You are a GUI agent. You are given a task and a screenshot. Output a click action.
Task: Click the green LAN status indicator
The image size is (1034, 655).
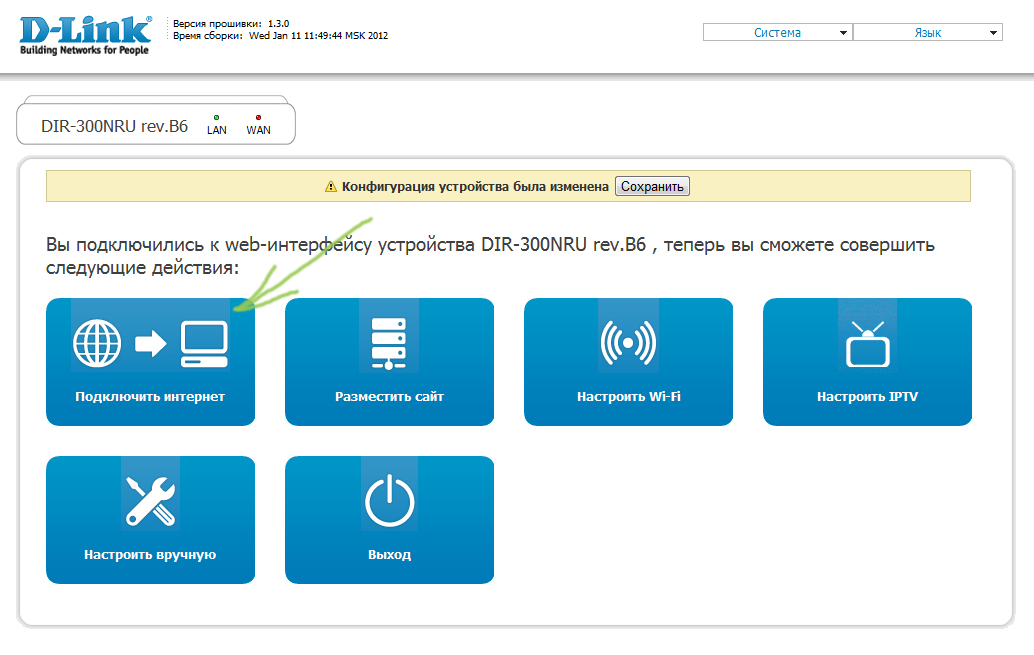217,118
